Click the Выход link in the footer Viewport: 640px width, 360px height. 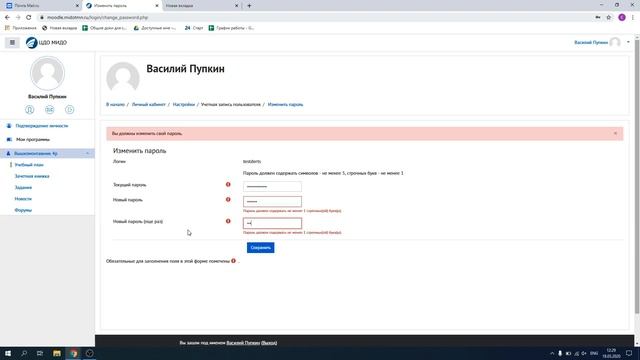tap(269, 343)
